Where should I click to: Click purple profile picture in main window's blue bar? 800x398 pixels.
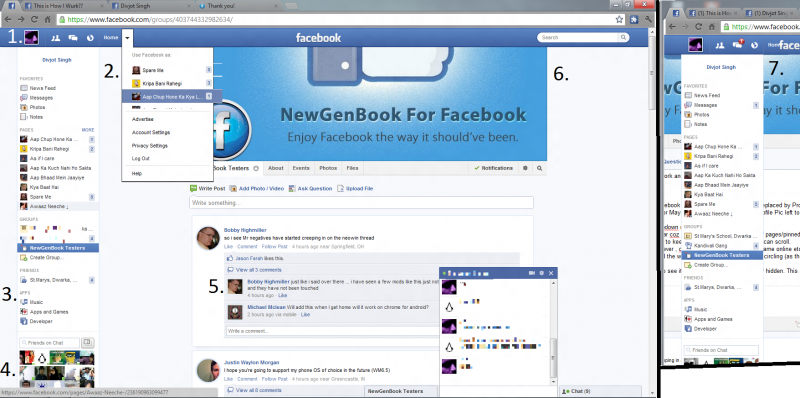[32, 38]
